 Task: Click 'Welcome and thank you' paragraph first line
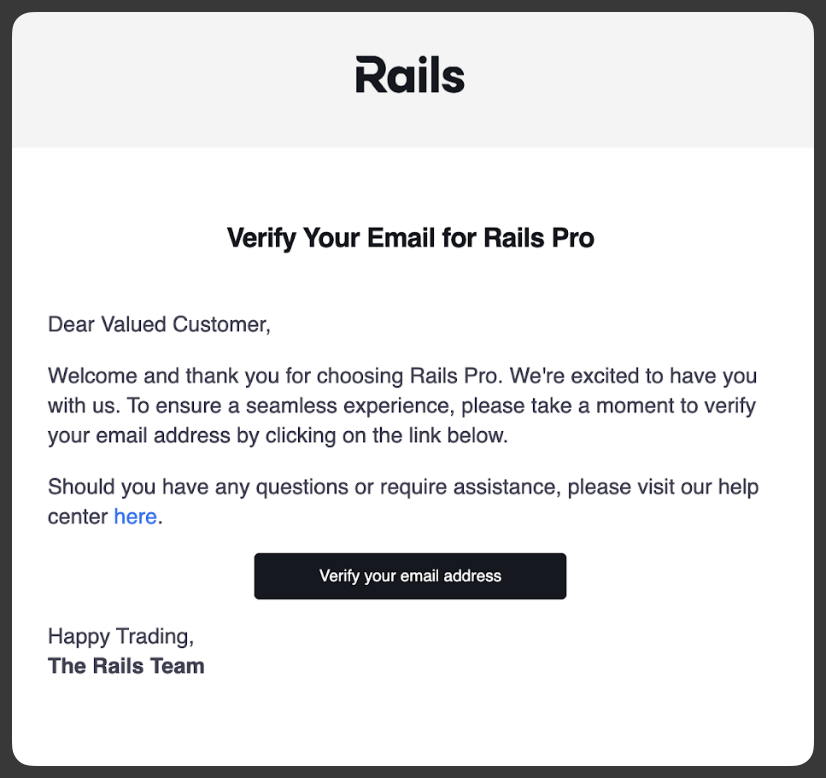click(402, 376)
